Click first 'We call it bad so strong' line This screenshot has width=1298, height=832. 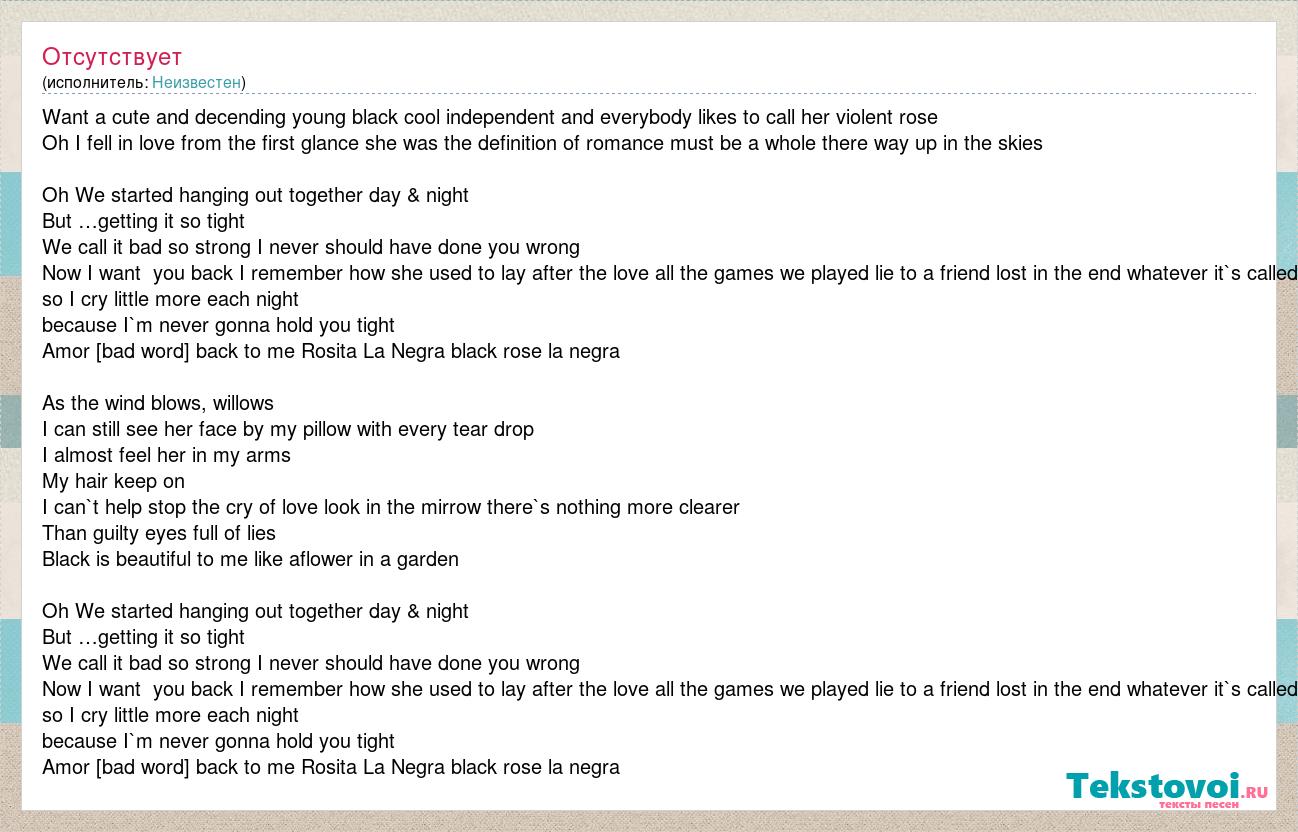(x=311, y=248)
